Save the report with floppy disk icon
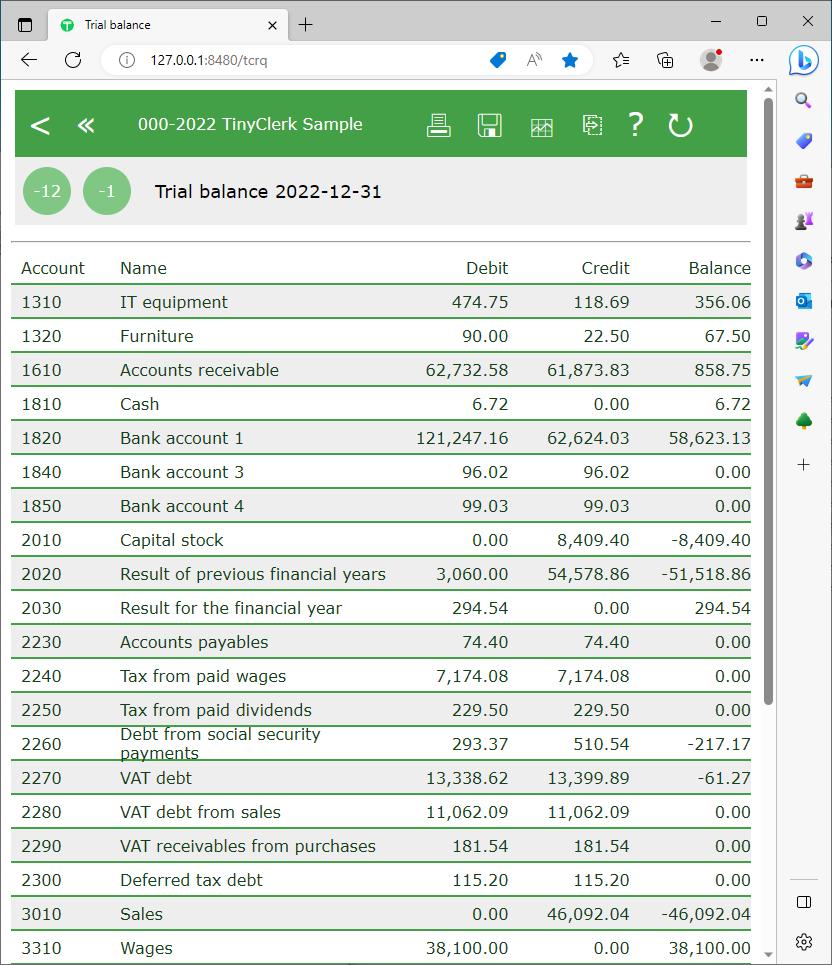Viewport: 832px width, 965px height. (489, 125)
